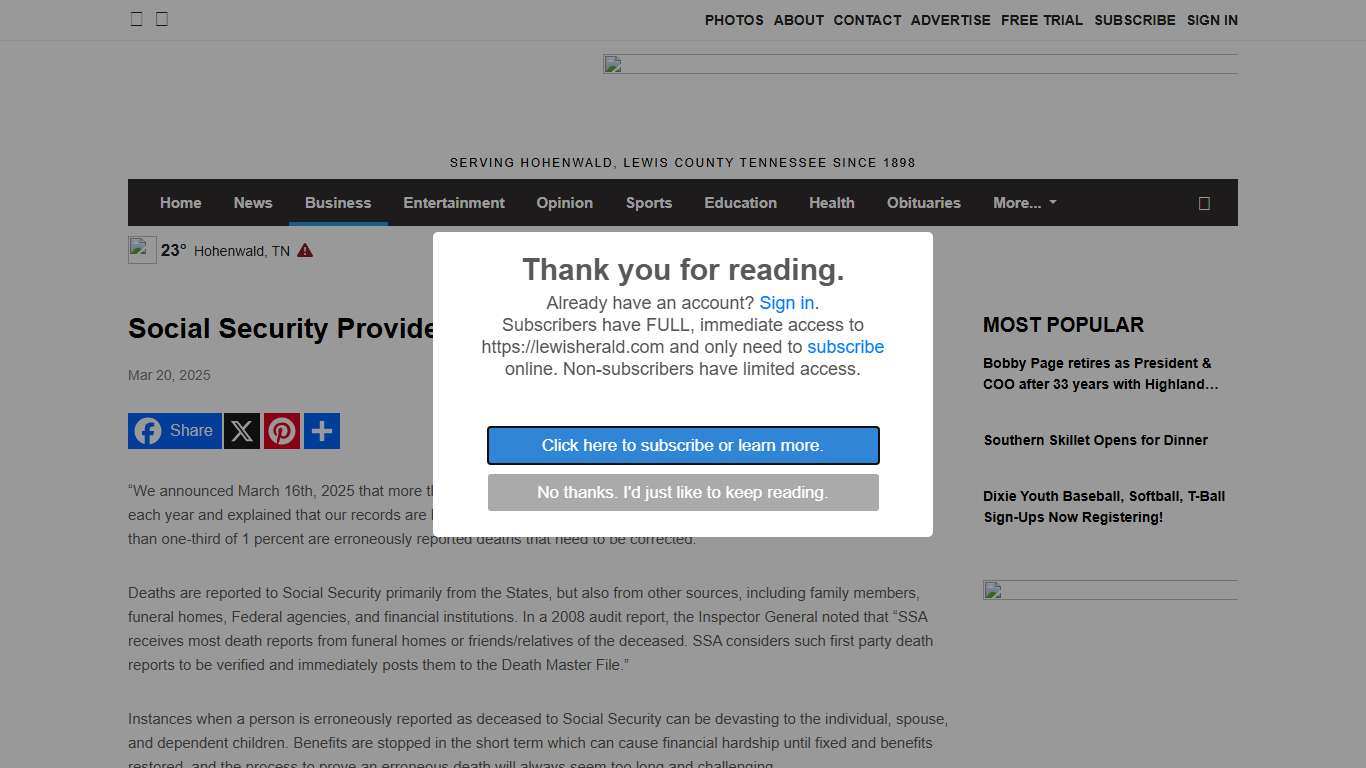This screenshot has width=1366, height=768.
Task: Share article on X (Twitter)
Action: 242,431
